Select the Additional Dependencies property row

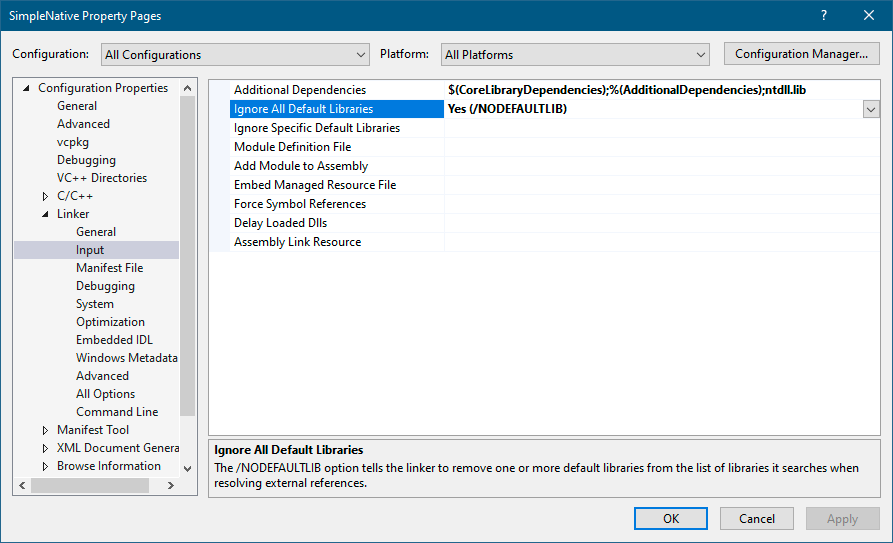click(300, 90)
